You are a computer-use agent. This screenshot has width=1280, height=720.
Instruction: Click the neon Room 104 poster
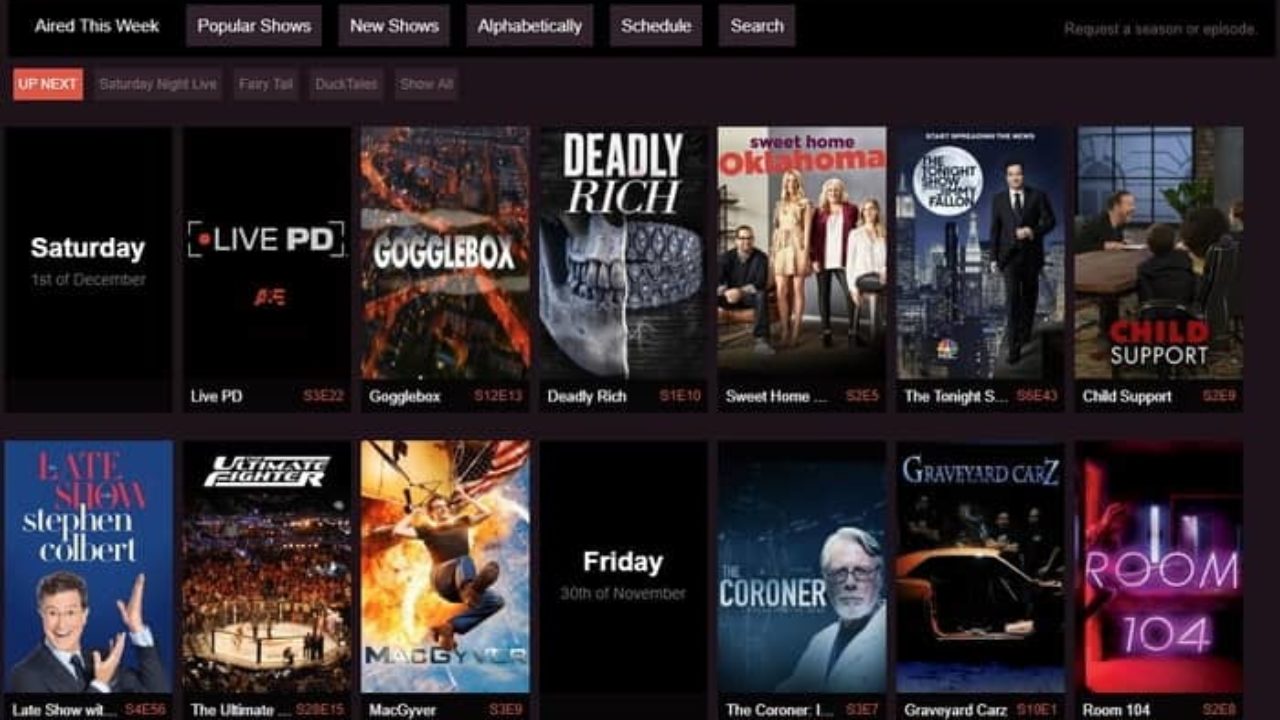click(x=1159, y=567)
